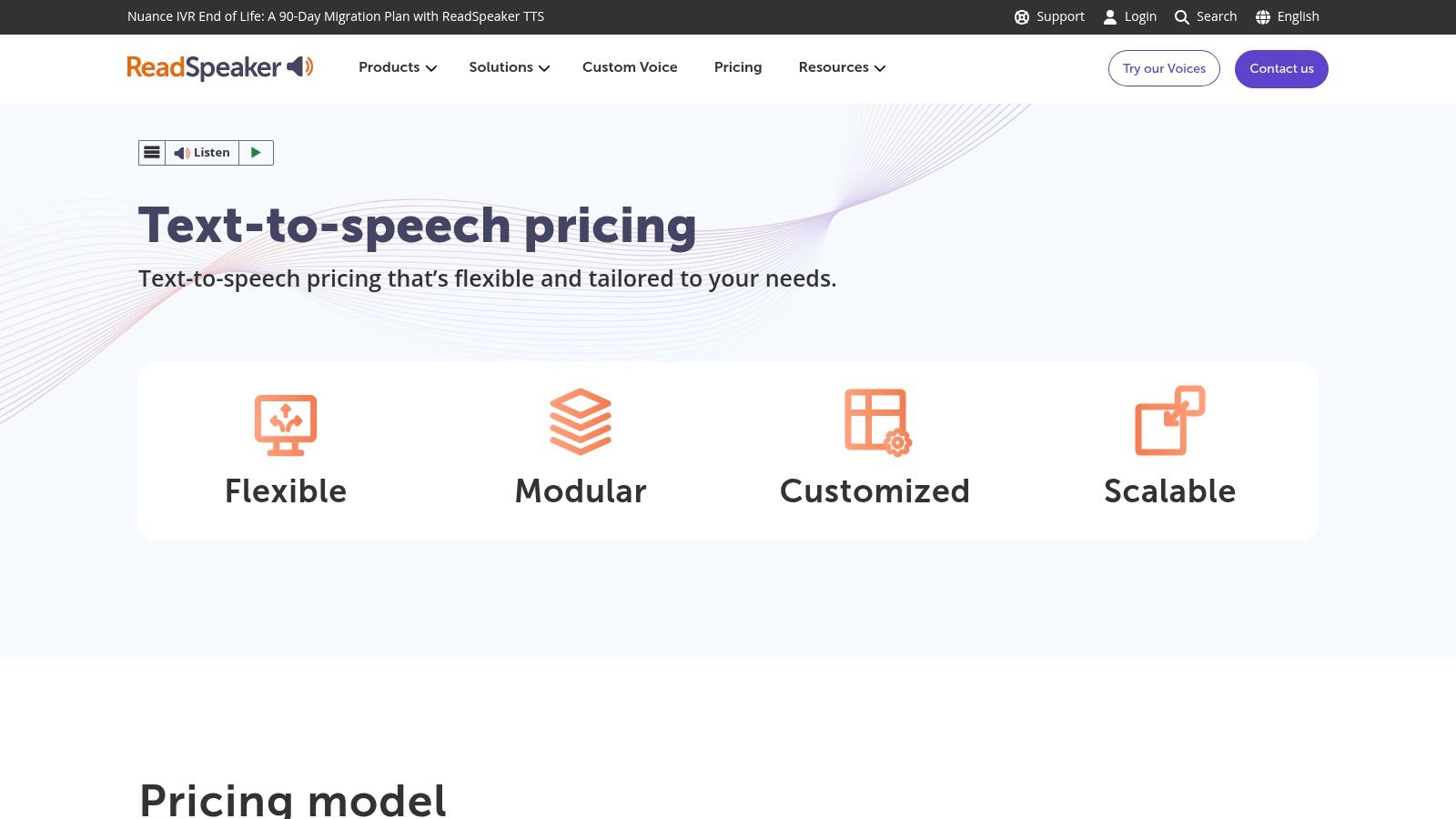Open the Nuance IVR End of Life announcement link
The height and width of the screenshot is (819, 1456).
coord(336,16)
